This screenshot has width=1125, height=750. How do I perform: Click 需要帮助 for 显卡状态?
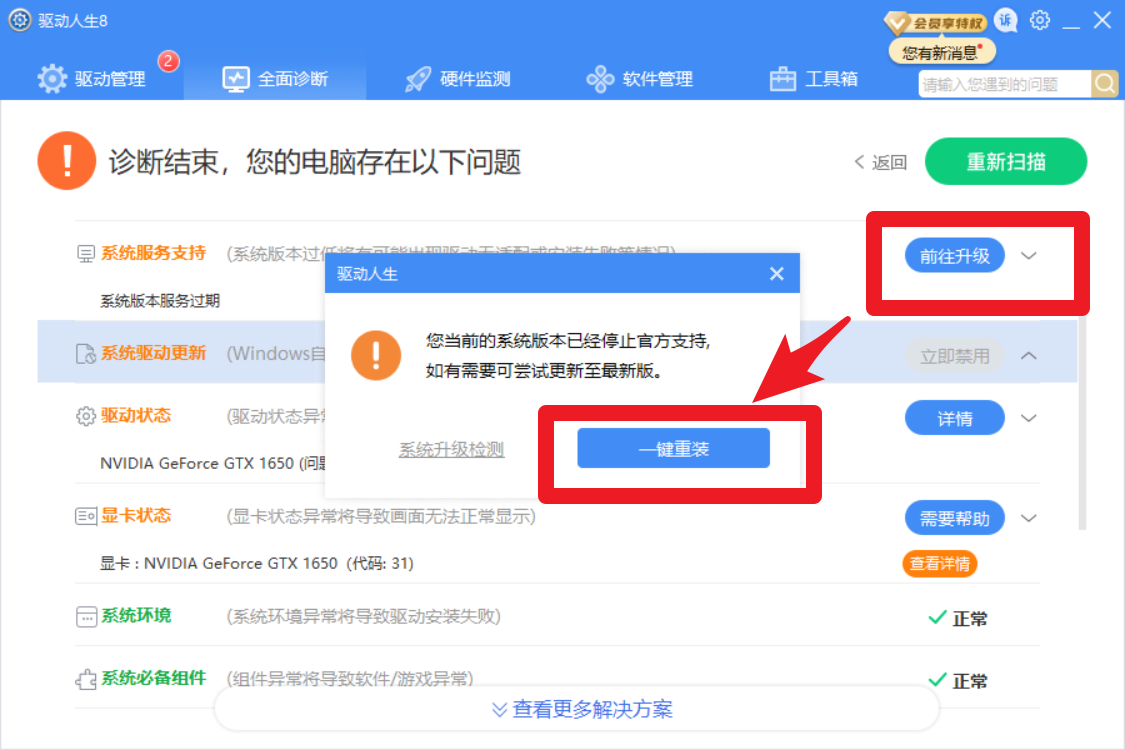pos(954,518)
